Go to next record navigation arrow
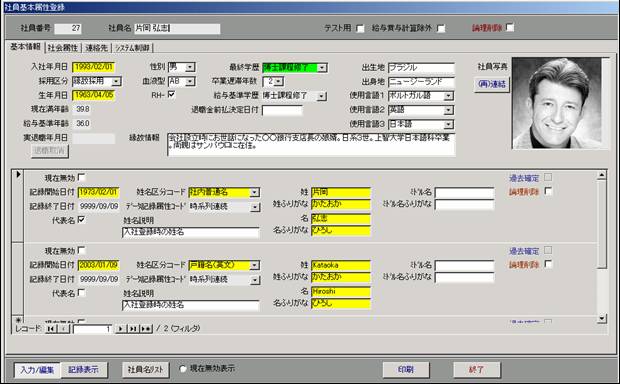 (x=121, y=329)
